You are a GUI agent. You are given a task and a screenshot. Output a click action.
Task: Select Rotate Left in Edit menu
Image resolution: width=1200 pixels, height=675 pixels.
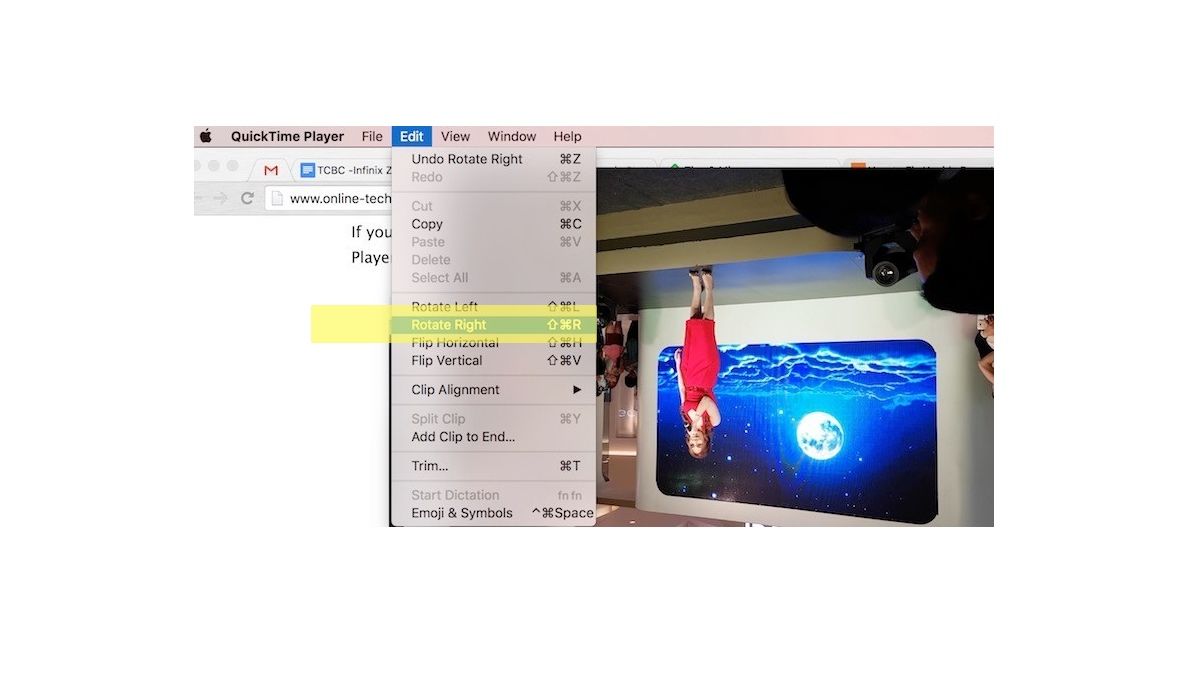coord(493,307)
